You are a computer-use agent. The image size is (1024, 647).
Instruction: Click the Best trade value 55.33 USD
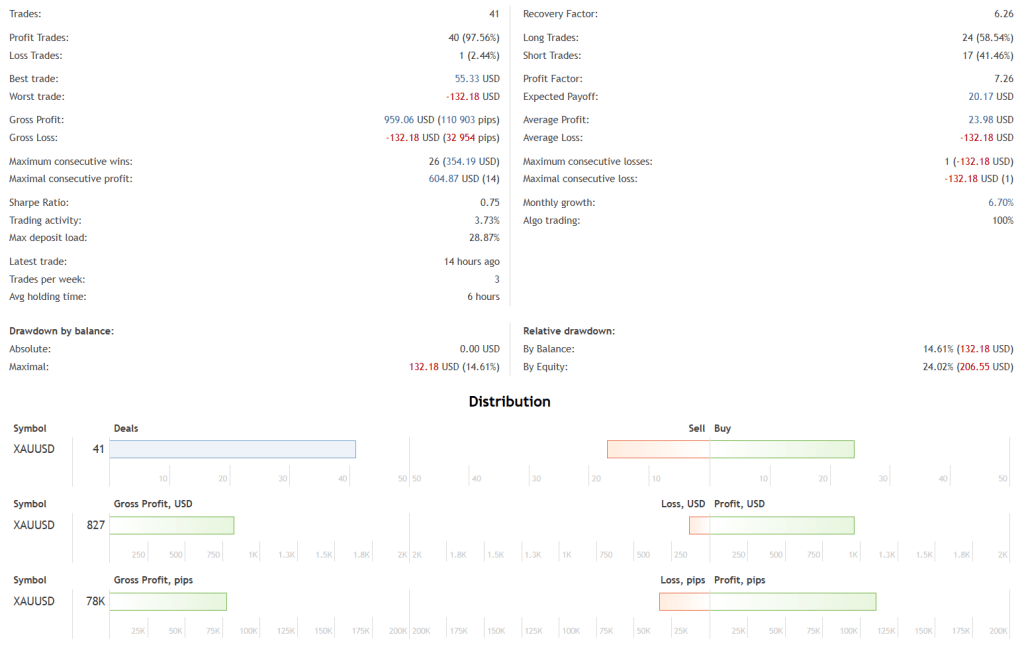[476, 78]
